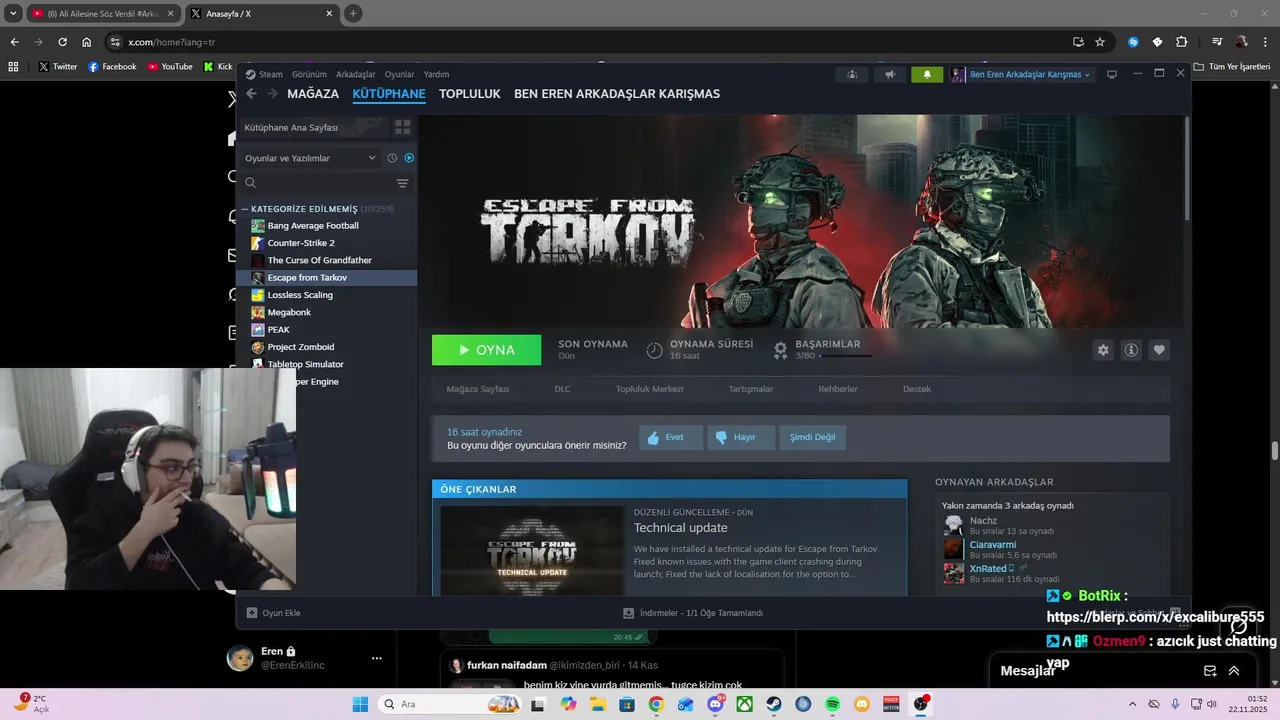1280x720 pixels.
Task: Open Yardım menu
Action: [x=437, y=74]
